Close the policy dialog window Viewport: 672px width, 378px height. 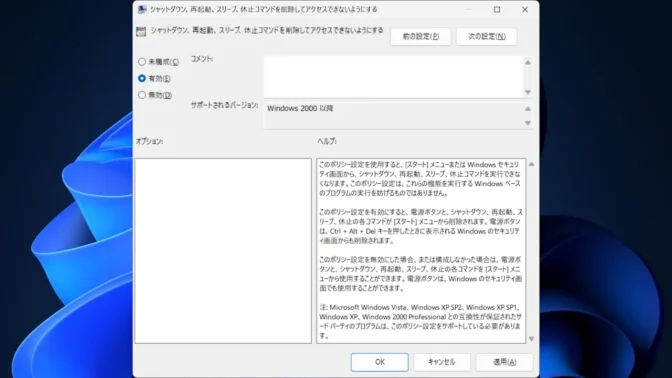point(525,9)
